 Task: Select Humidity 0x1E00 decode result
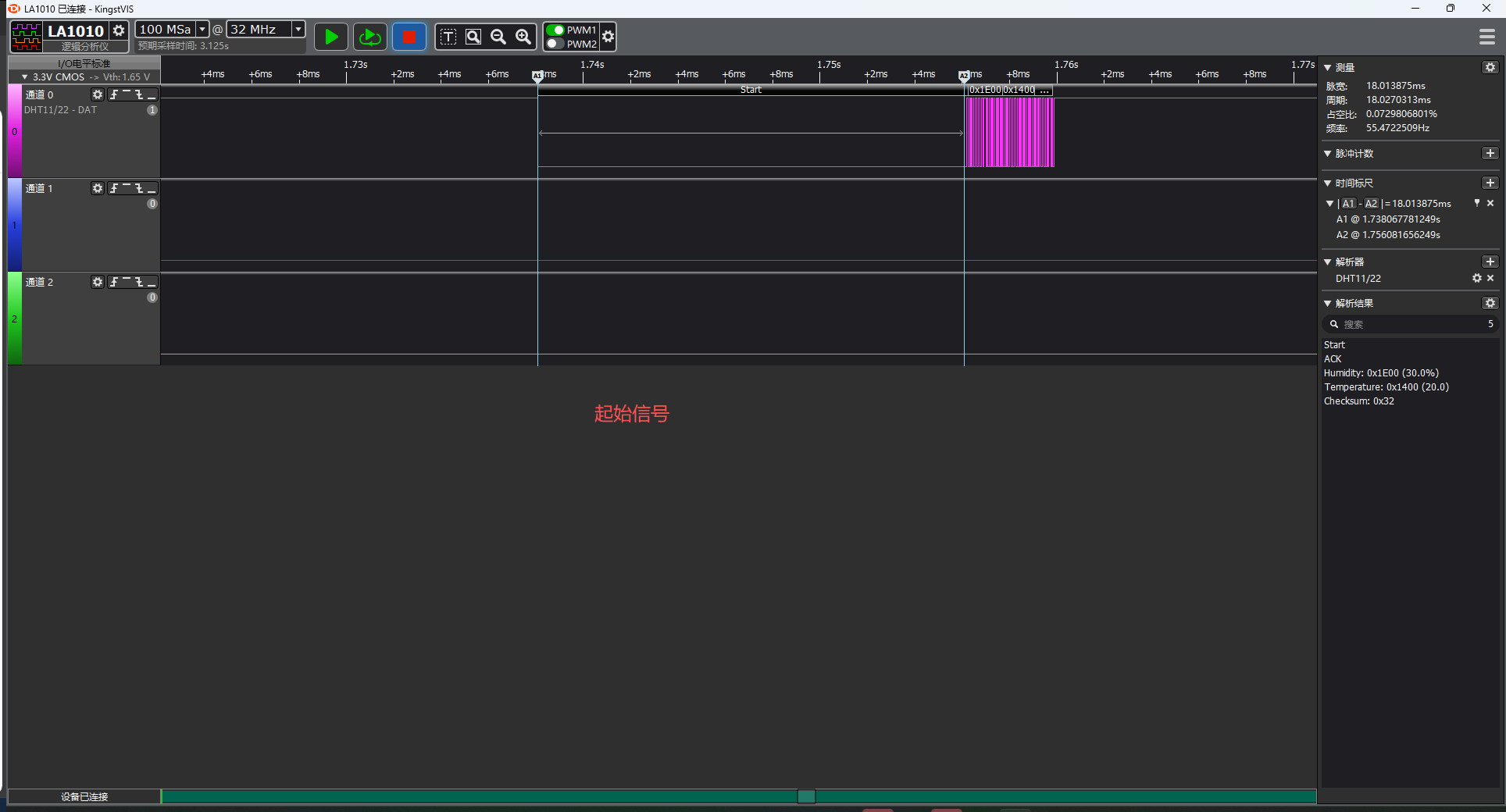coord(1380,373)
